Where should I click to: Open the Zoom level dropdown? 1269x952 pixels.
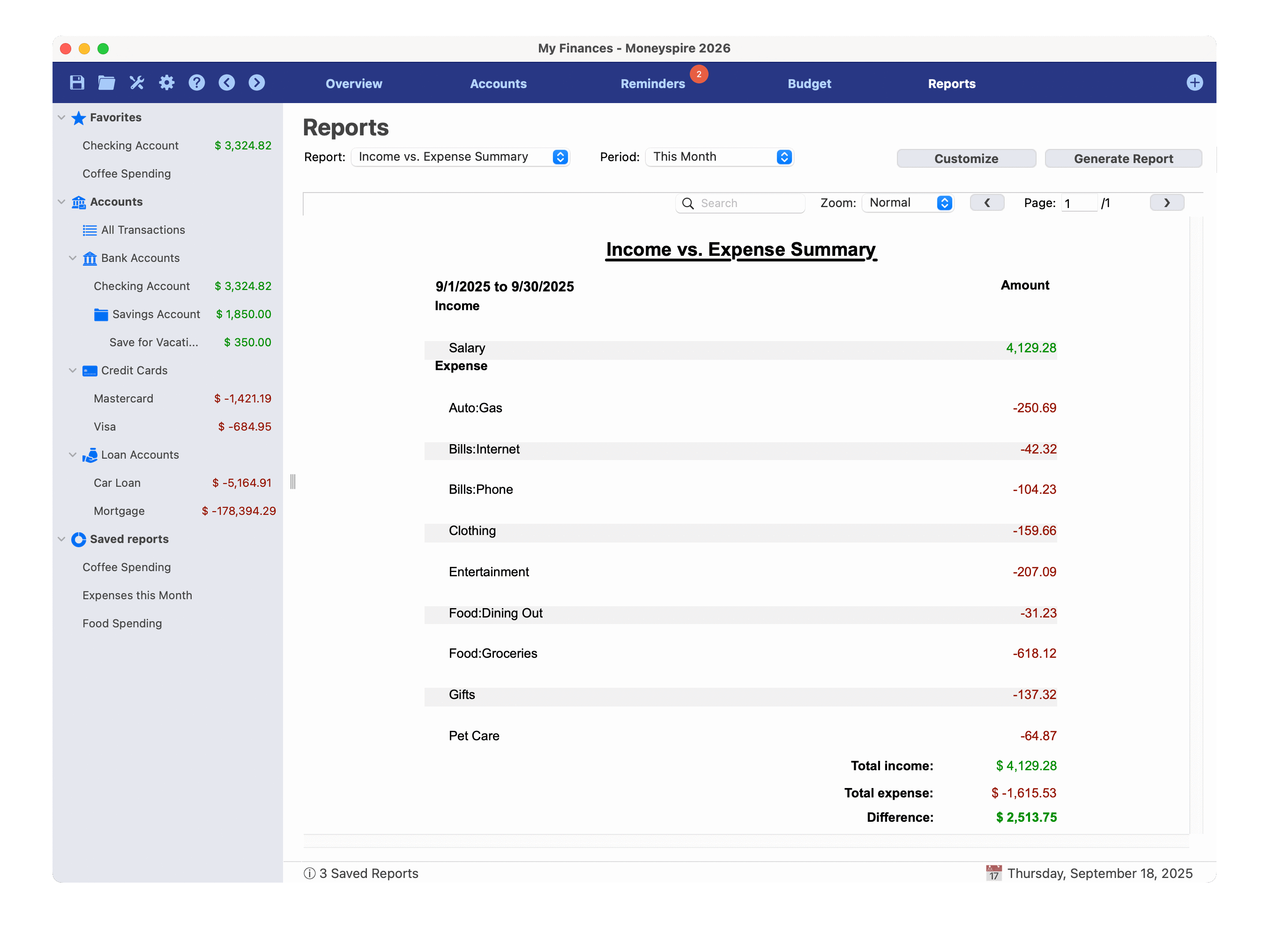point(909,203)
